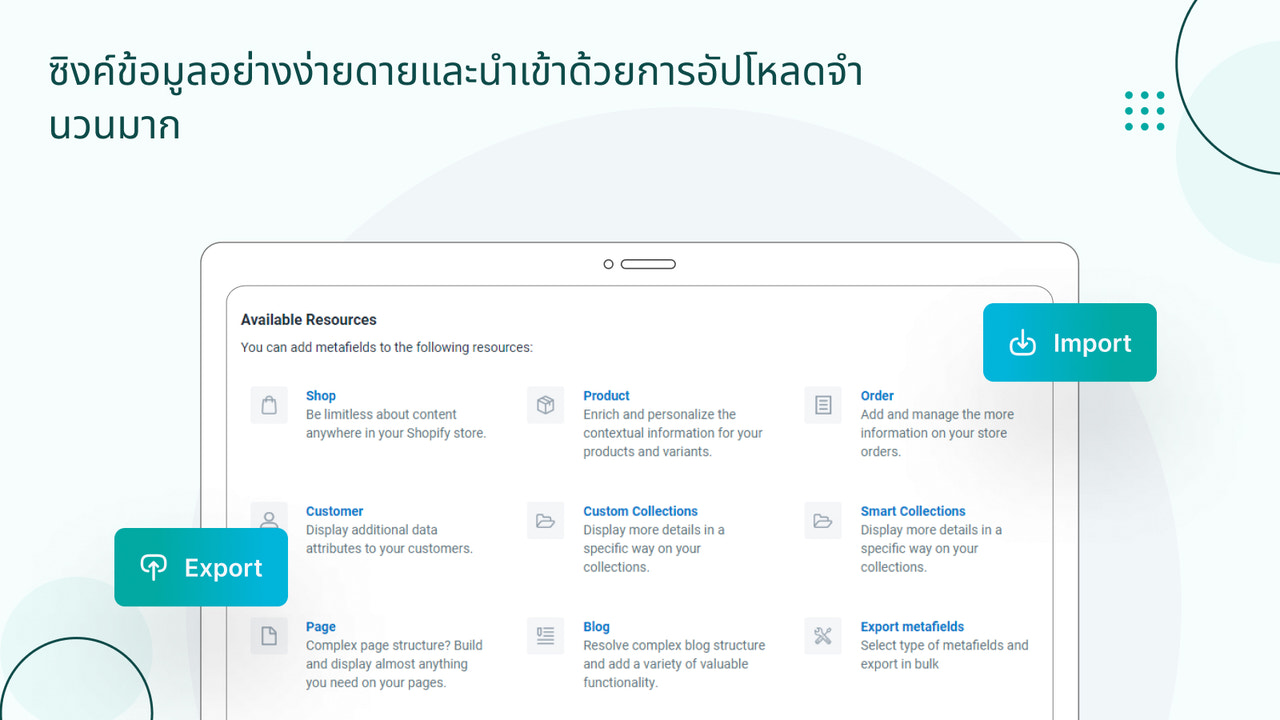Open the Custom Collections link
Viewport: 1280px width, 720px height.
641,511
